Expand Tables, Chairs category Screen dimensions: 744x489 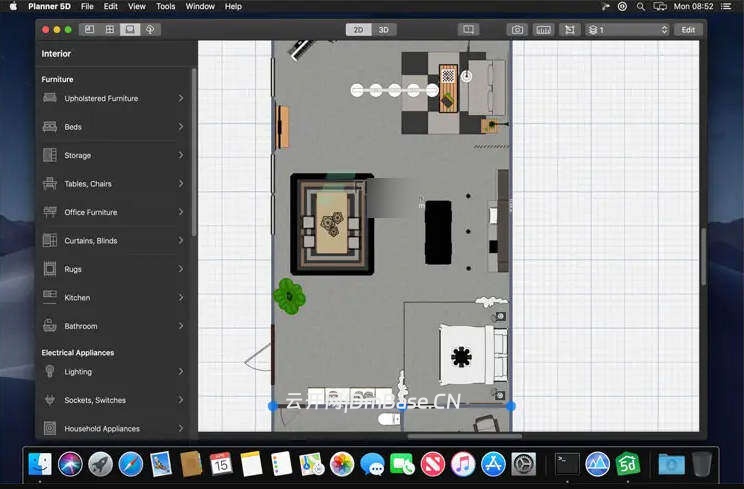[113, 184]
